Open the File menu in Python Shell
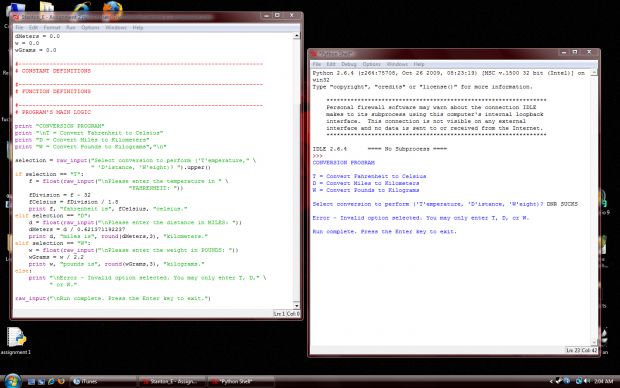Screen dimensions: 620x388 click(317, 64)
